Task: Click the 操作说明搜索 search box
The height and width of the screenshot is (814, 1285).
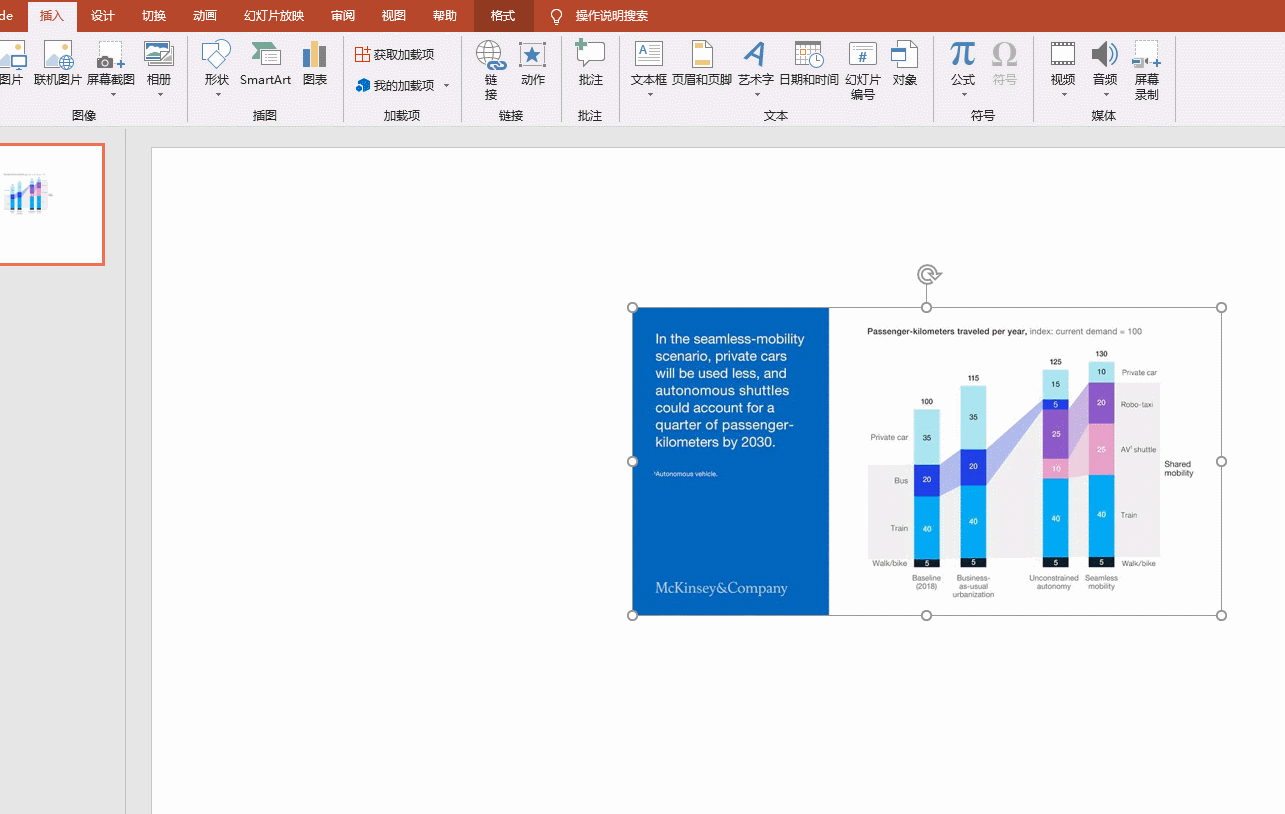Action: [x=611, y=16]
